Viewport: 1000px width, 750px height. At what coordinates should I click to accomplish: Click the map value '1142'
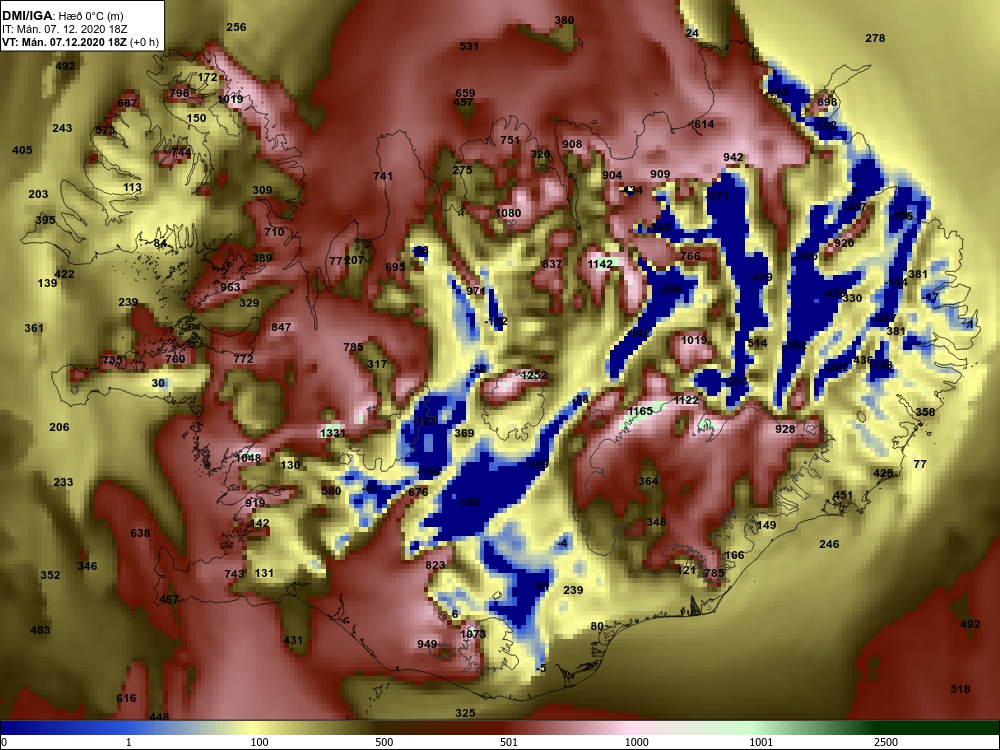tap(600, 264)
